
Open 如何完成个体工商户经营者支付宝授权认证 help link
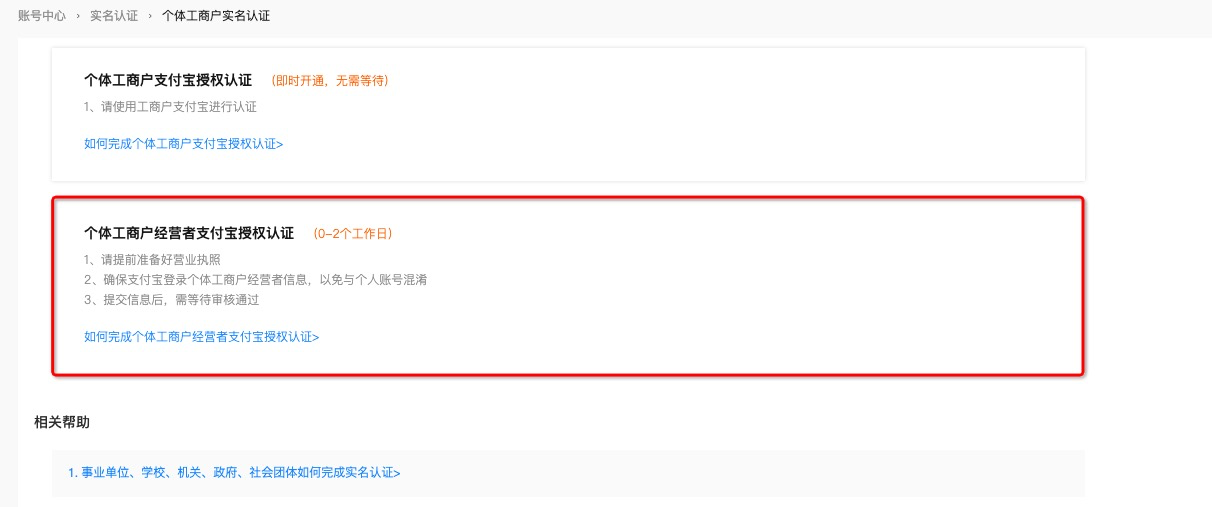tap(201, 337)
